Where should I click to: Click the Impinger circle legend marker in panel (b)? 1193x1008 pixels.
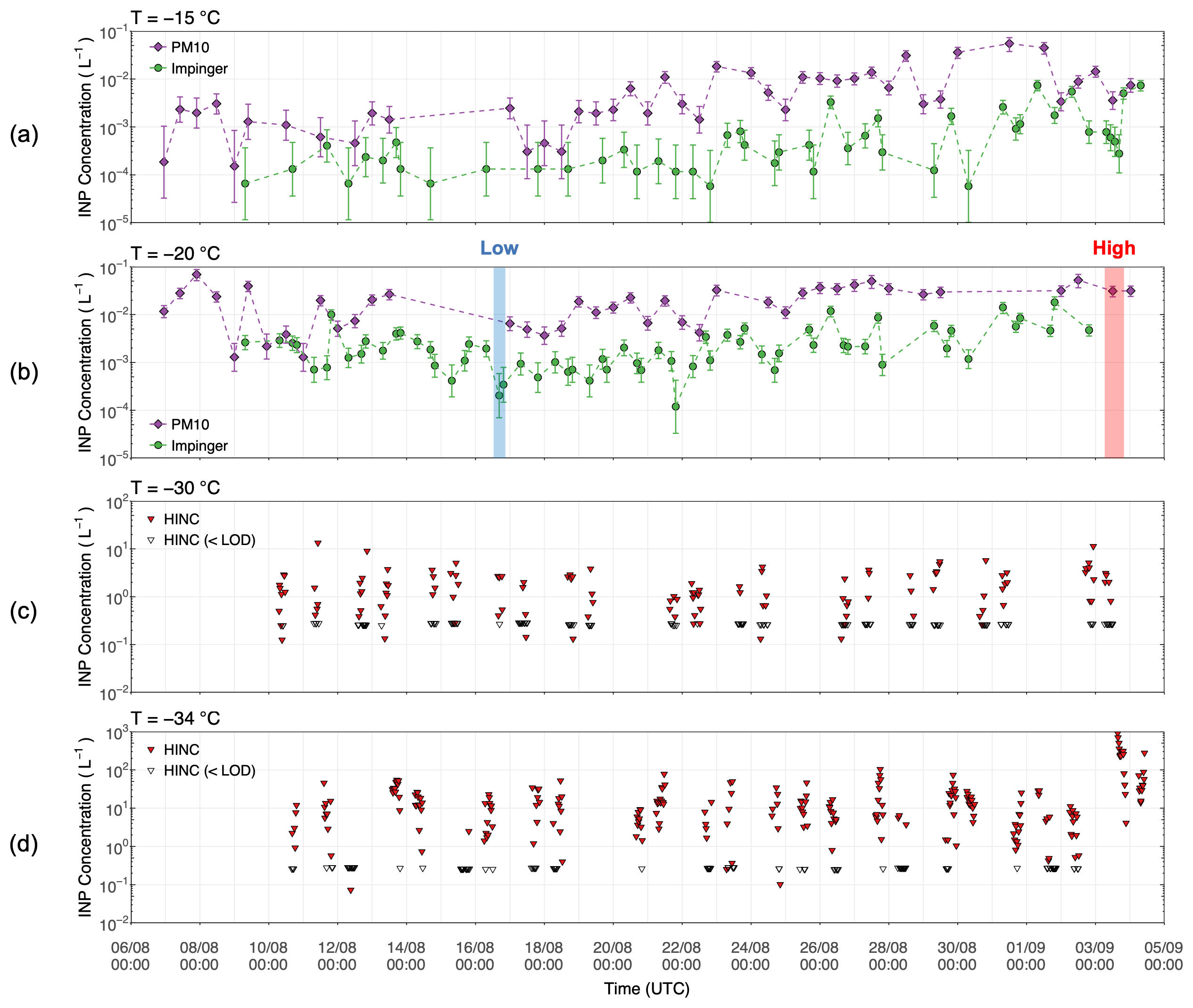click(x=158, y=445)
